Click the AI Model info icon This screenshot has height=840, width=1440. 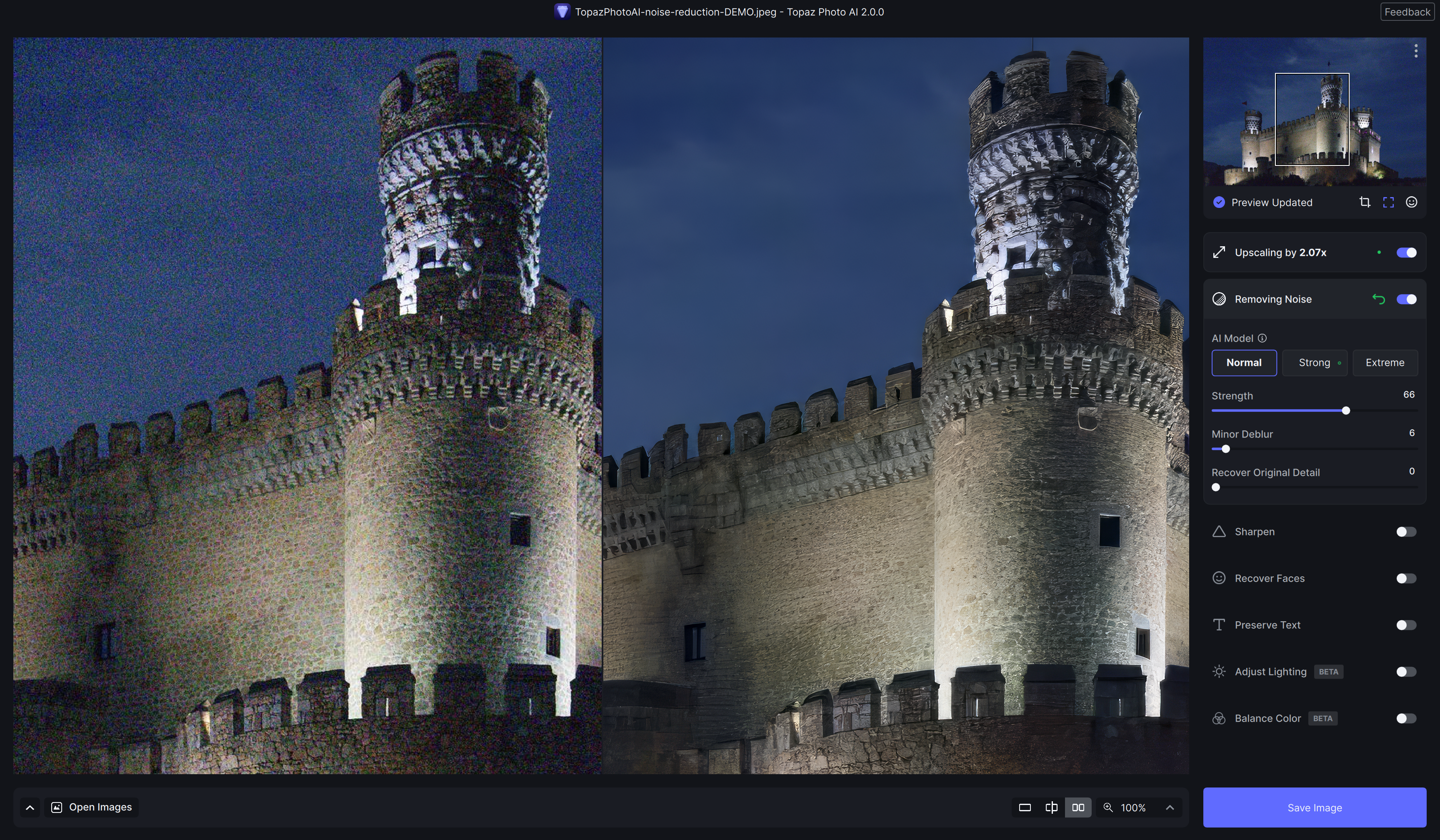point(1262,338)
